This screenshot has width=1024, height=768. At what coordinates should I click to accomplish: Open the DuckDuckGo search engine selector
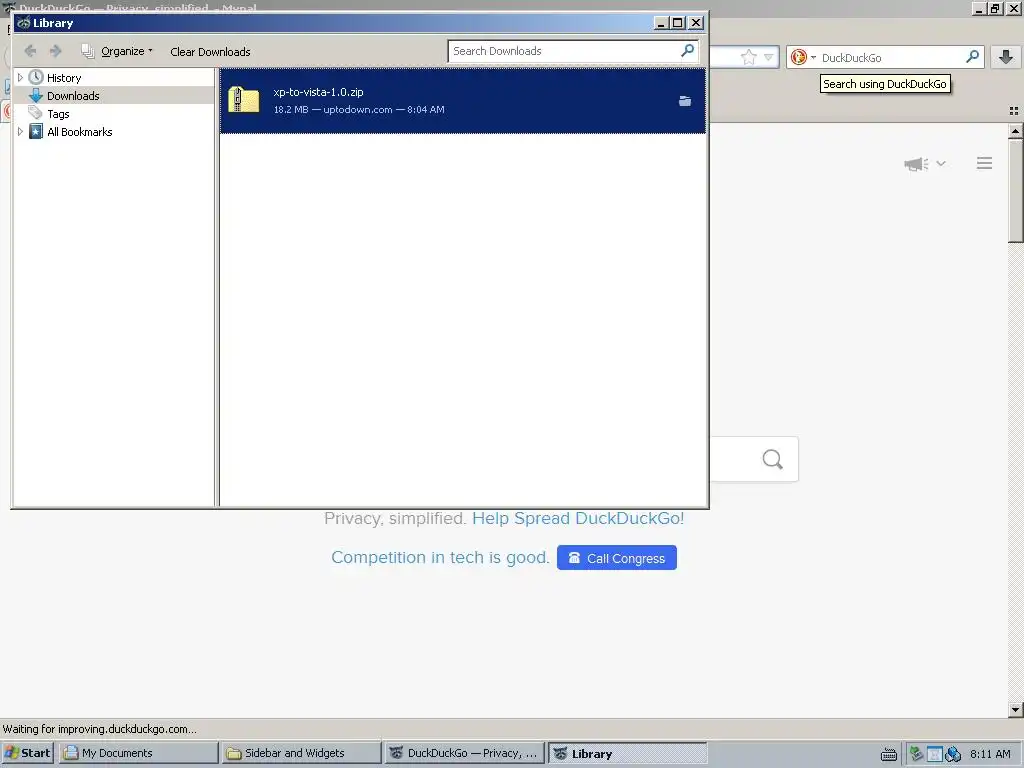pyautogui.click(x=803, y=57)
